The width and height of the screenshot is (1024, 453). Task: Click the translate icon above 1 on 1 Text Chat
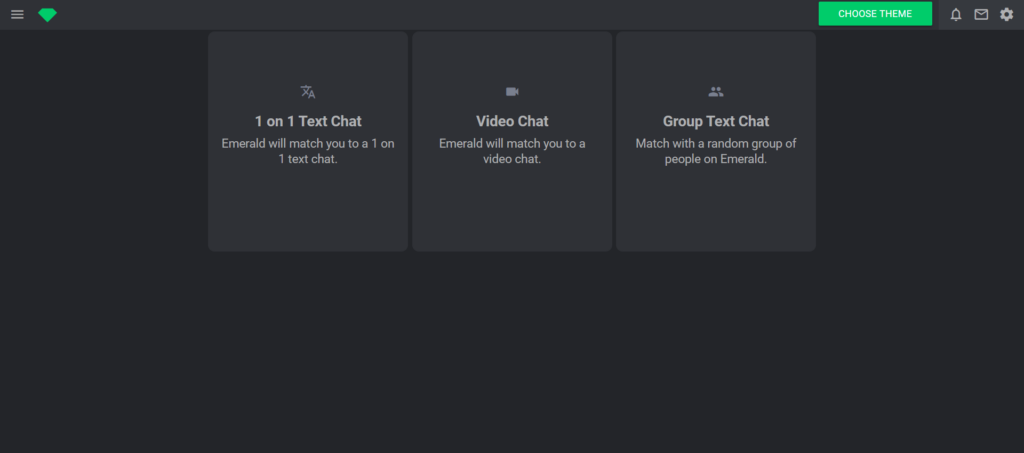[x=308, y=92]
